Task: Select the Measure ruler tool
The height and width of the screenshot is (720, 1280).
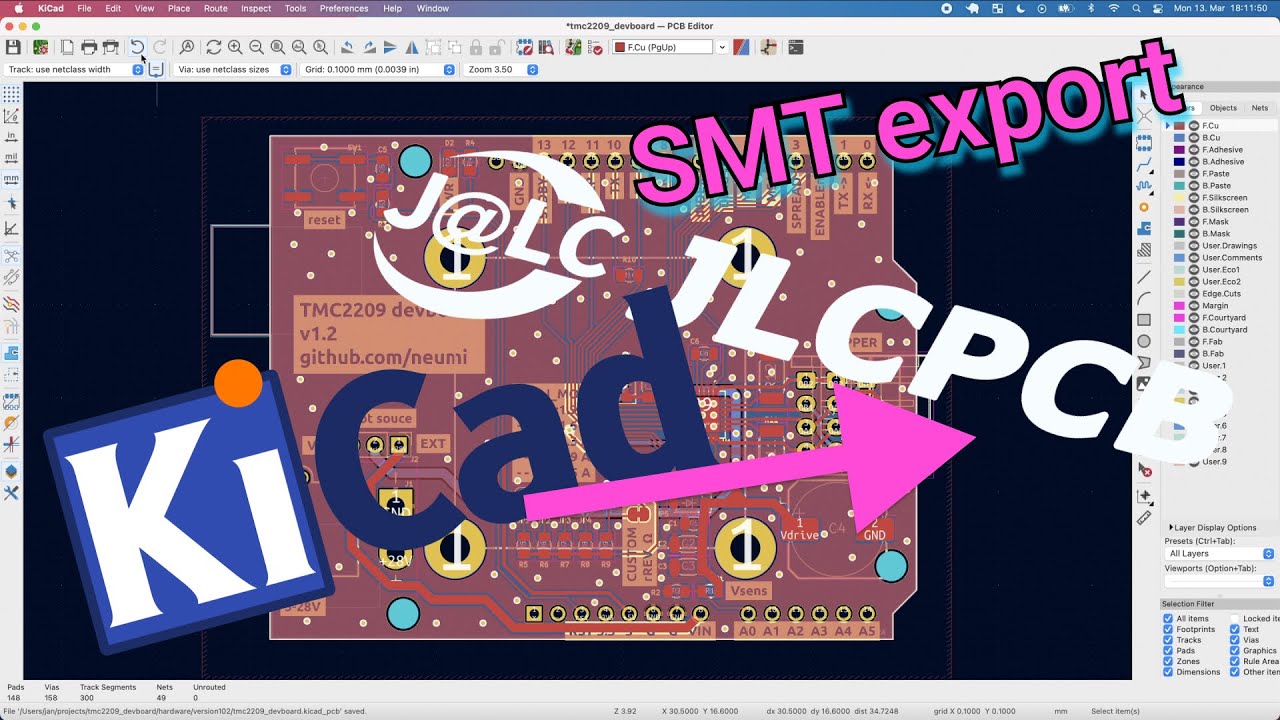Action: pos(1144,518)
